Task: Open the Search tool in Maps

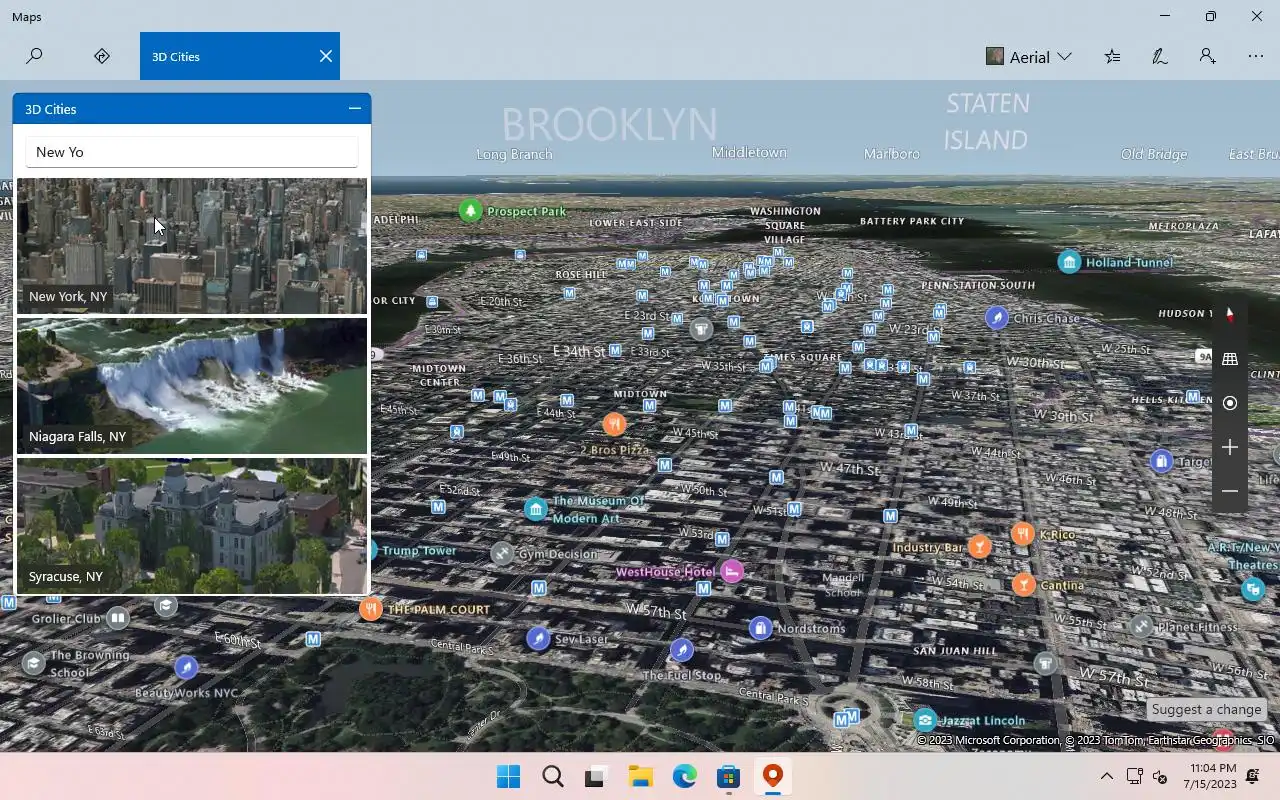Action: (34, 56)
